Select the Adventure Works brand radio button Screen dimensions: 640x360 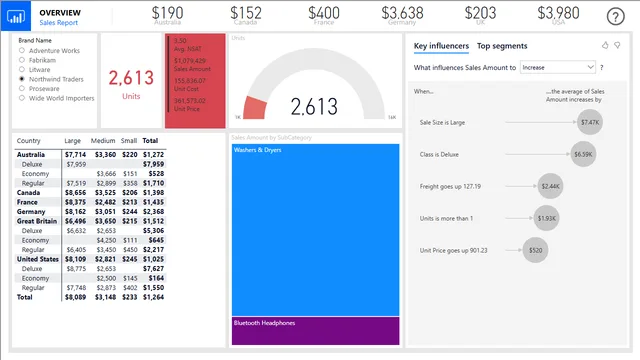(x=22, y=51)
